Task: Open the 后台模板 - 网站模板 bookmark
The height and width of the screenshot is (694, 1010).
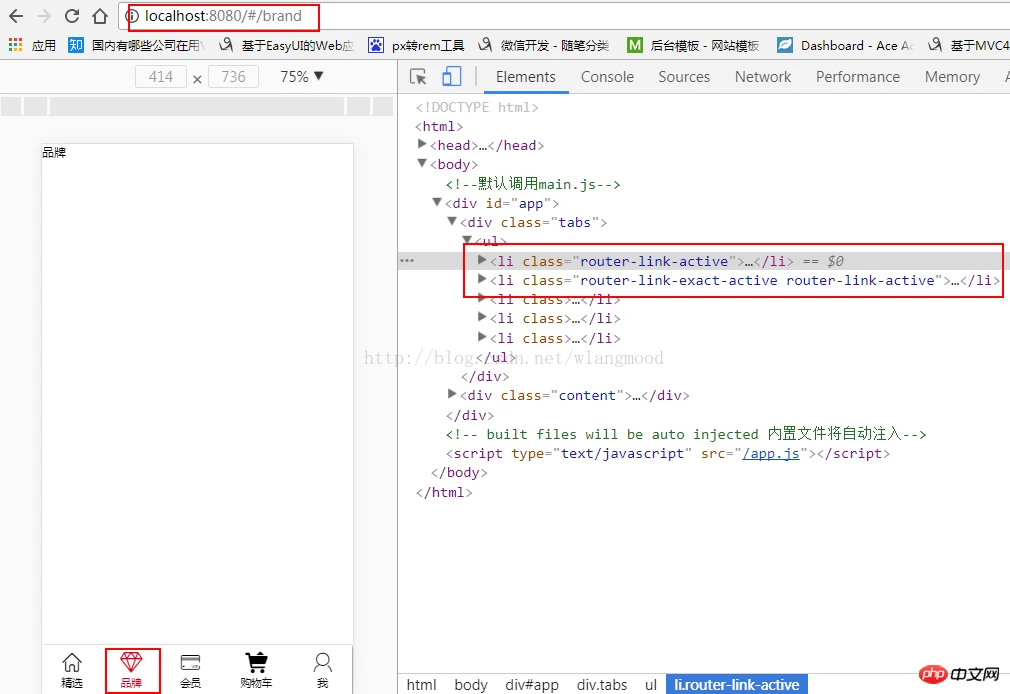Action: pos(693,45)
